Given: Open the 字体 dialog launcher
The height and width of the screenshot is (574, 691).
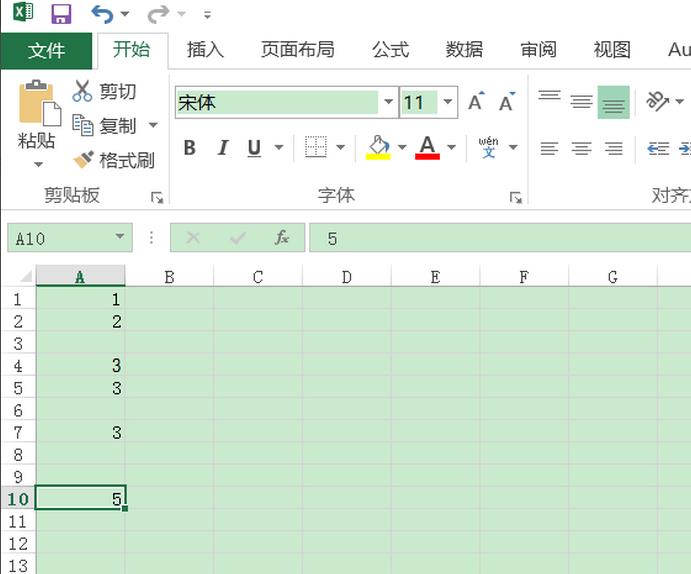Looking at the screenshot, I should coord(516,197).
